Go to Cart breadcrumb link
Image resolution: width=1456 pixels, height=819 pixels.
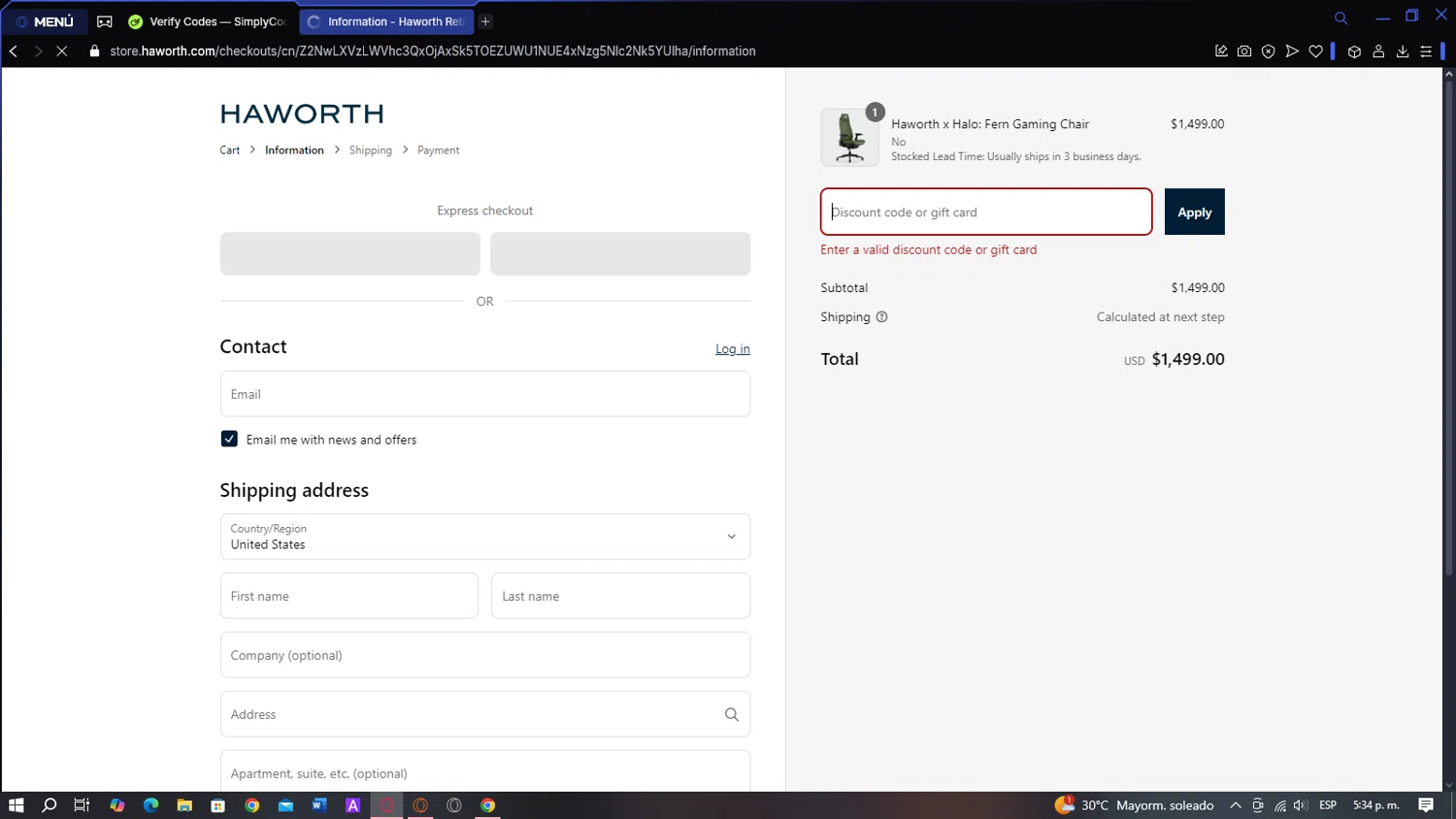click(230, 150)
